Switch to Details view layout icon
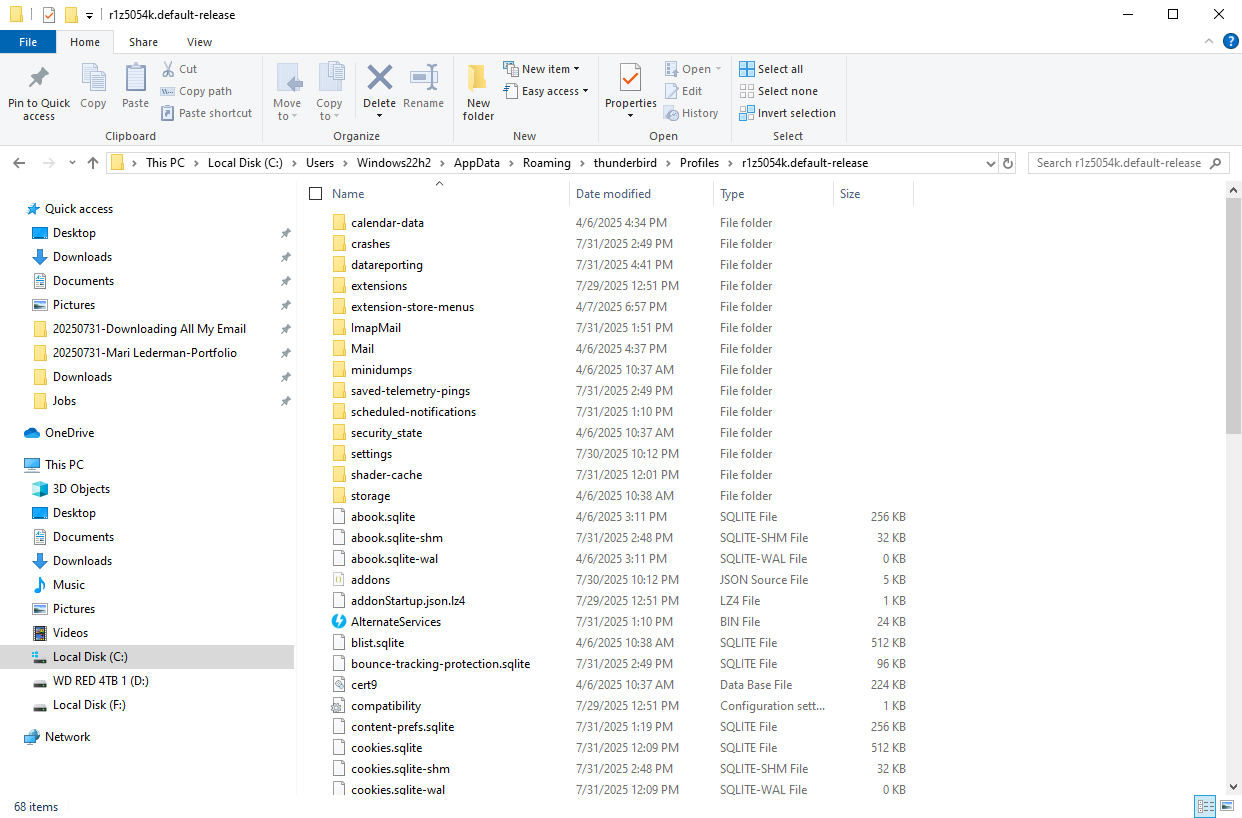1242x818 pixels. click(x=1205, y=806)
